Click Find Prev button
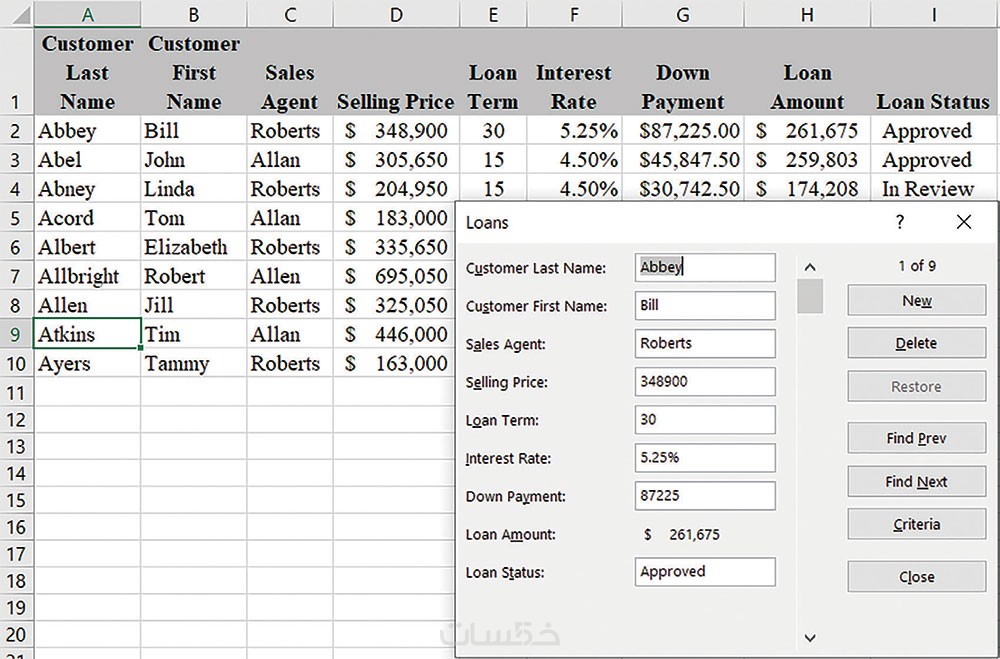 (916, 438)
